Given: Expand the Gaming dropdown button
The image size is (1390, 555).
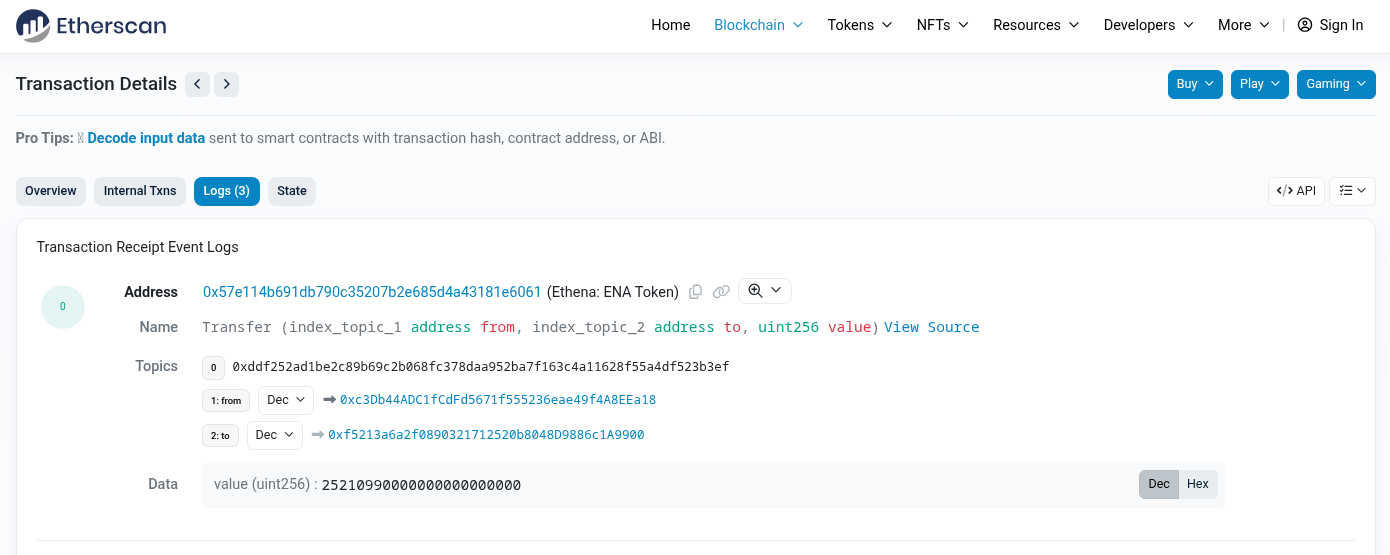Looking at the screenshot, I should (1336, 84).
